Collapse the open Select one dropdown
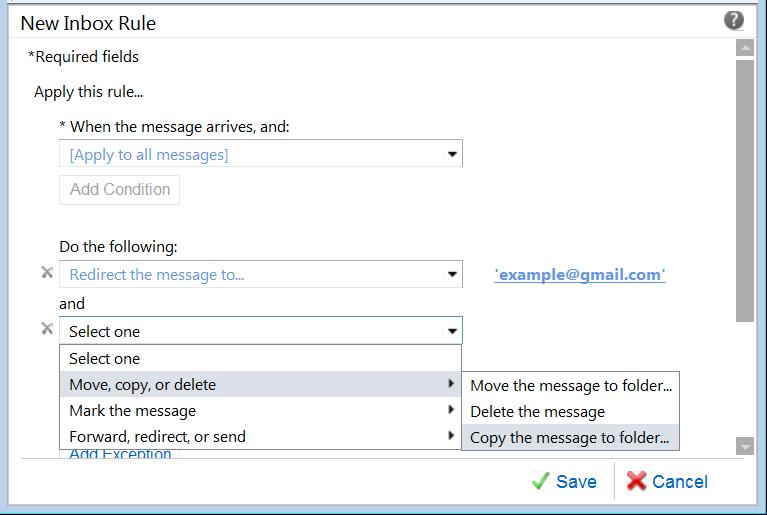Screen dimensions: 767x515 pos(452,331)
